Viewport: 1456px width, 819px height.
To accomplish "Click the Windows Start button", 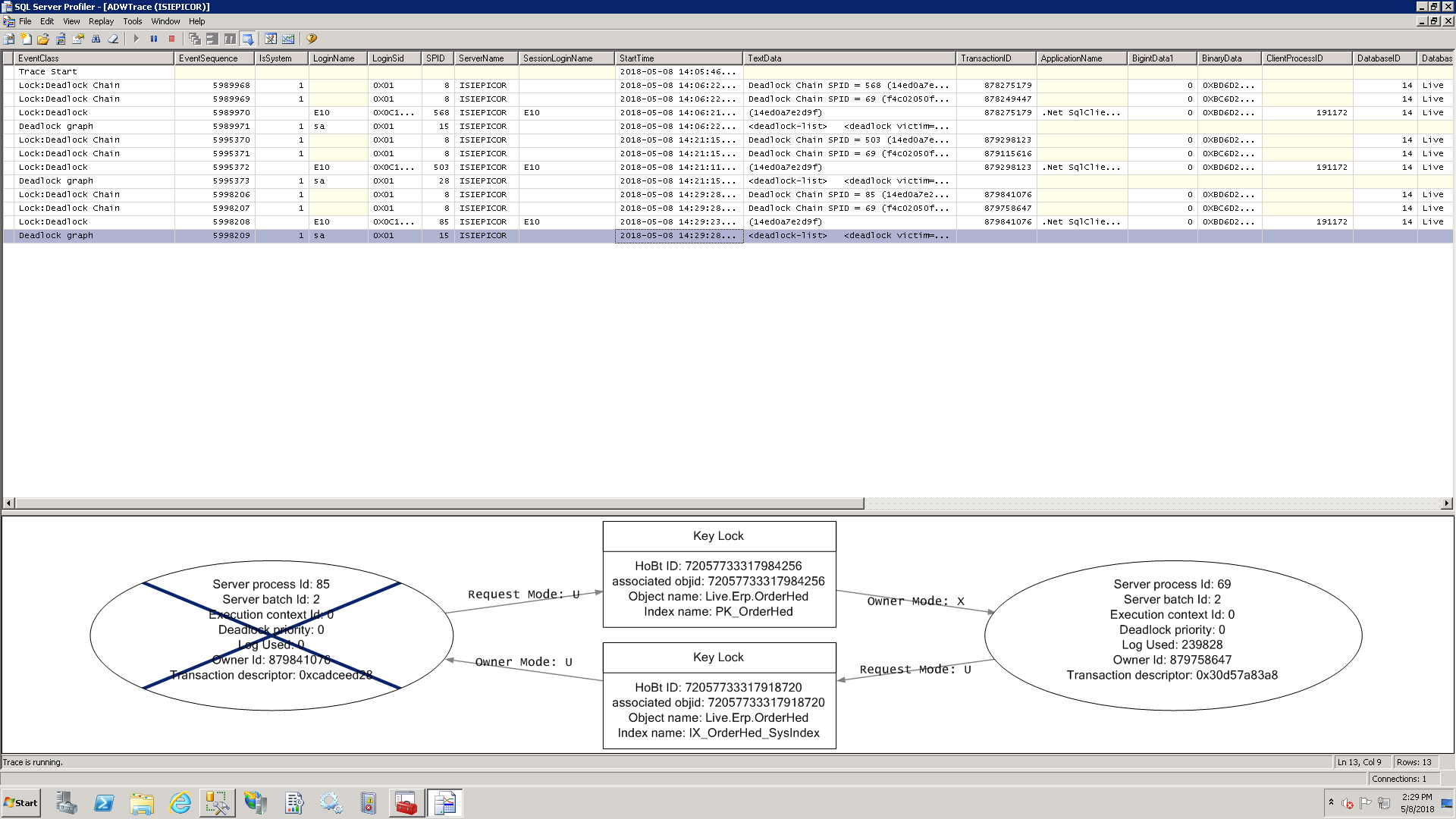I will point(21,803).
